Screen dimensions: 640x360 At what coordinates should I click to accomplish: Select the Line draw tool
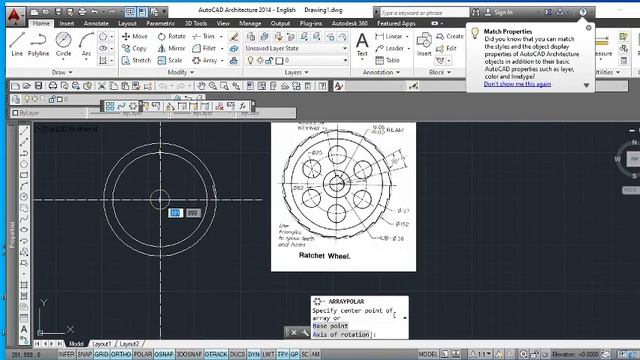[17, 44]
